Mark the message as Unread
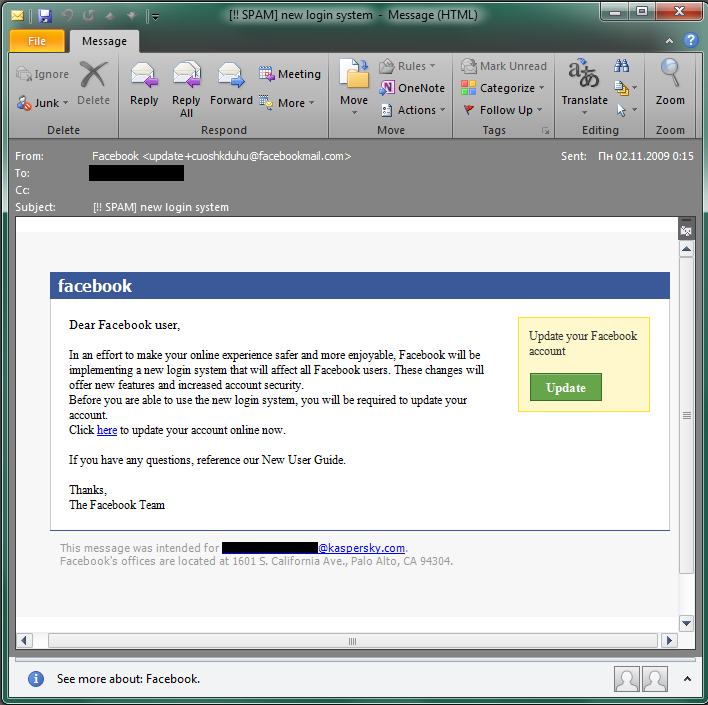Viewport: 708px width, 705px height. point(503,66)
